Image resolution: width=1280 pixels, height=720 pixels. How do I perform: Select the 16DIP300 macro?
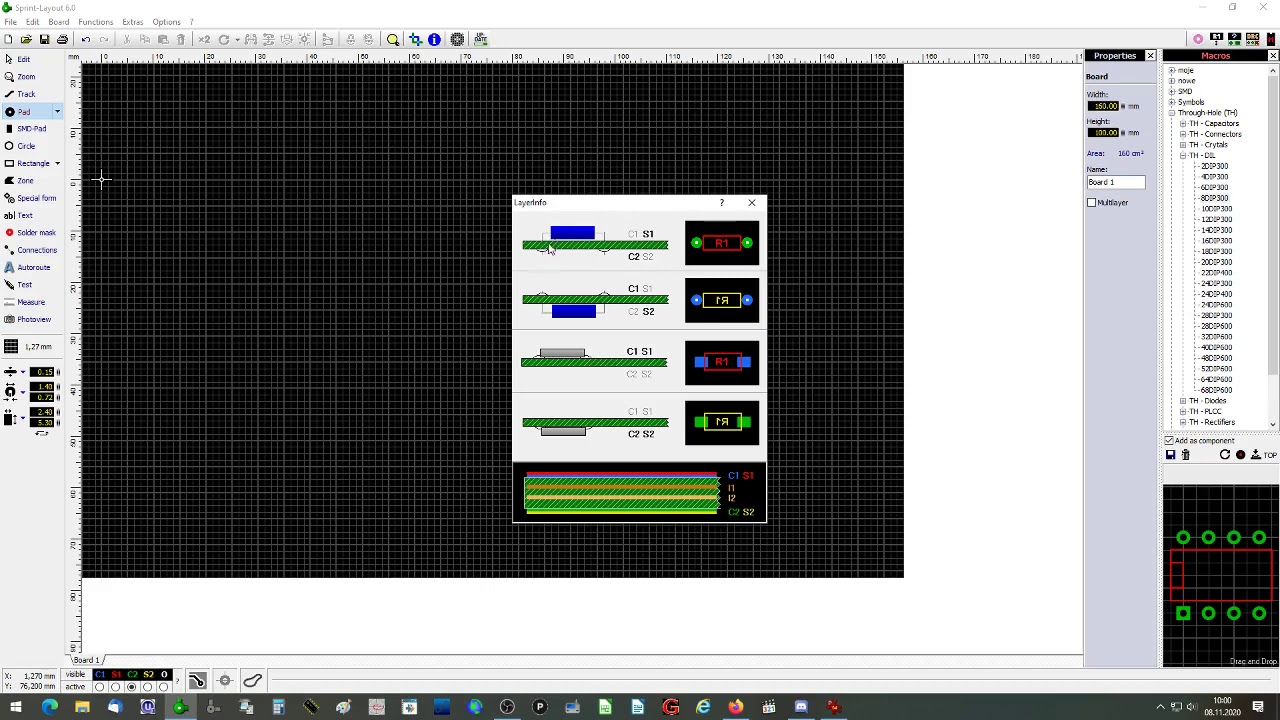(x=1216, y=241)
